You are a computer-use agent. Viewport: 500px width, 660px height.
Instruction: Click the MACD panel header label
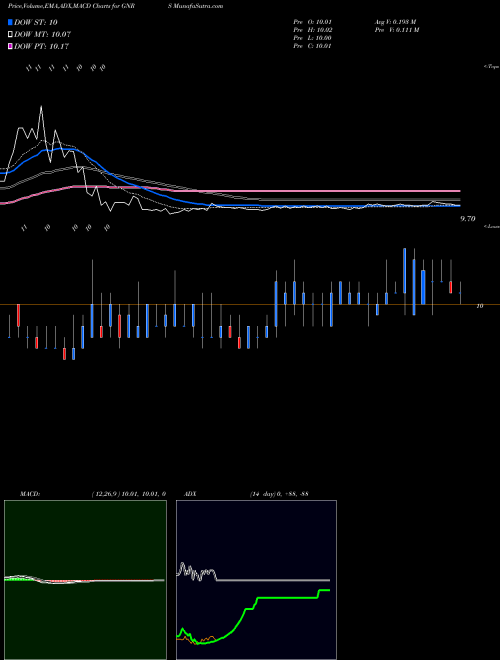[30, 494]
